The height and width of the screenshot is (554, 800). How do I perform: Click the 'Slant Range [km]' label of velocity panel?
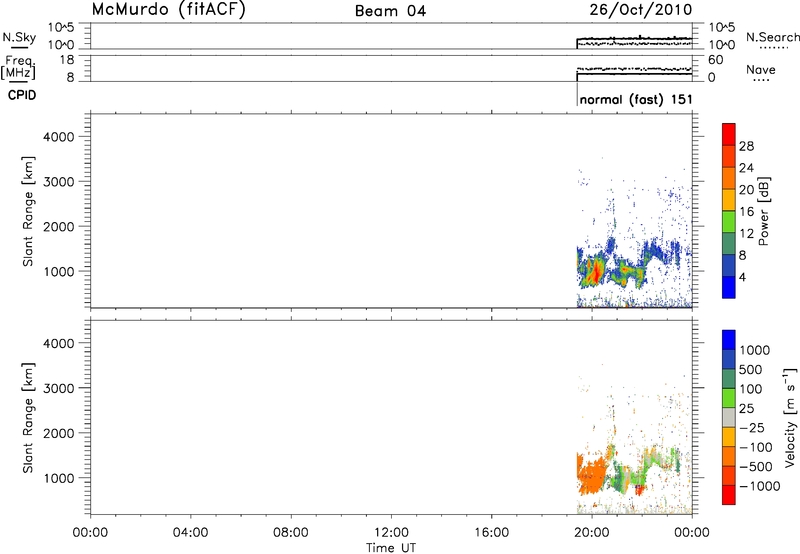coord(28,418)
